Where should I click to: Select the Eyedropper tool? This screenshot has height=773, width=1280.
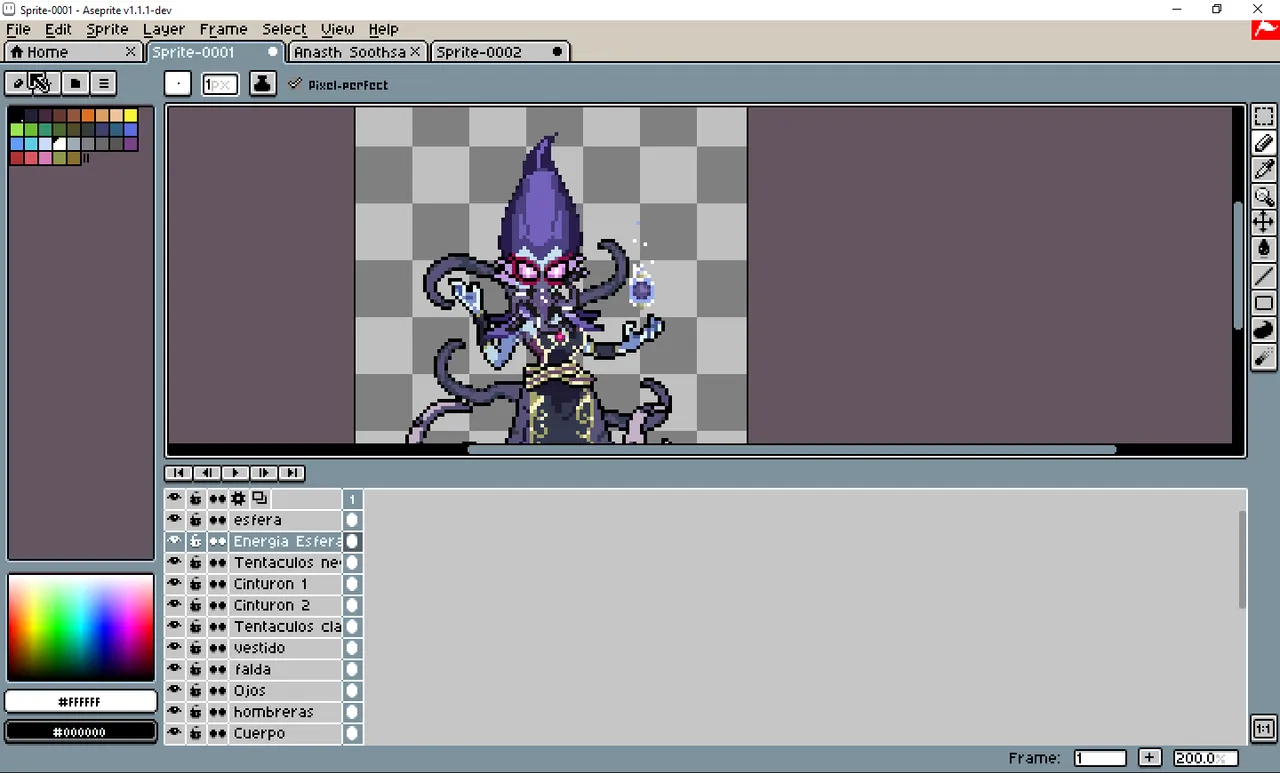[x=1264, y=170]
